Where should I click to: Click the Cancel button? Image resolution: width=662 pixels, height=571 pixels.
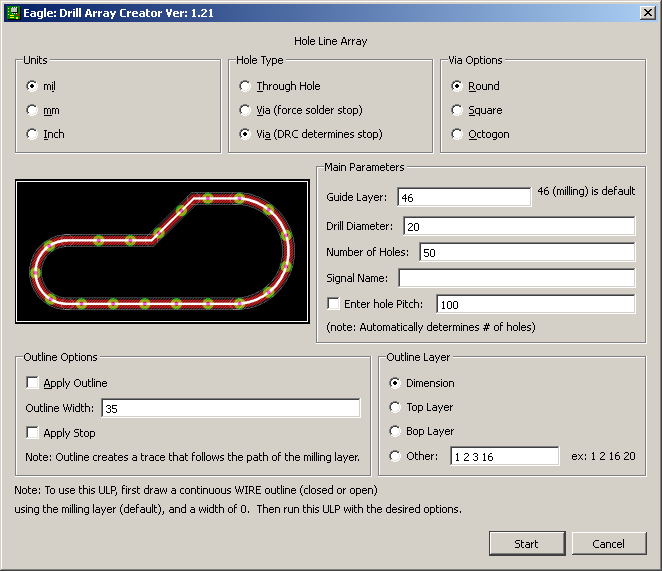coord(609,544)
